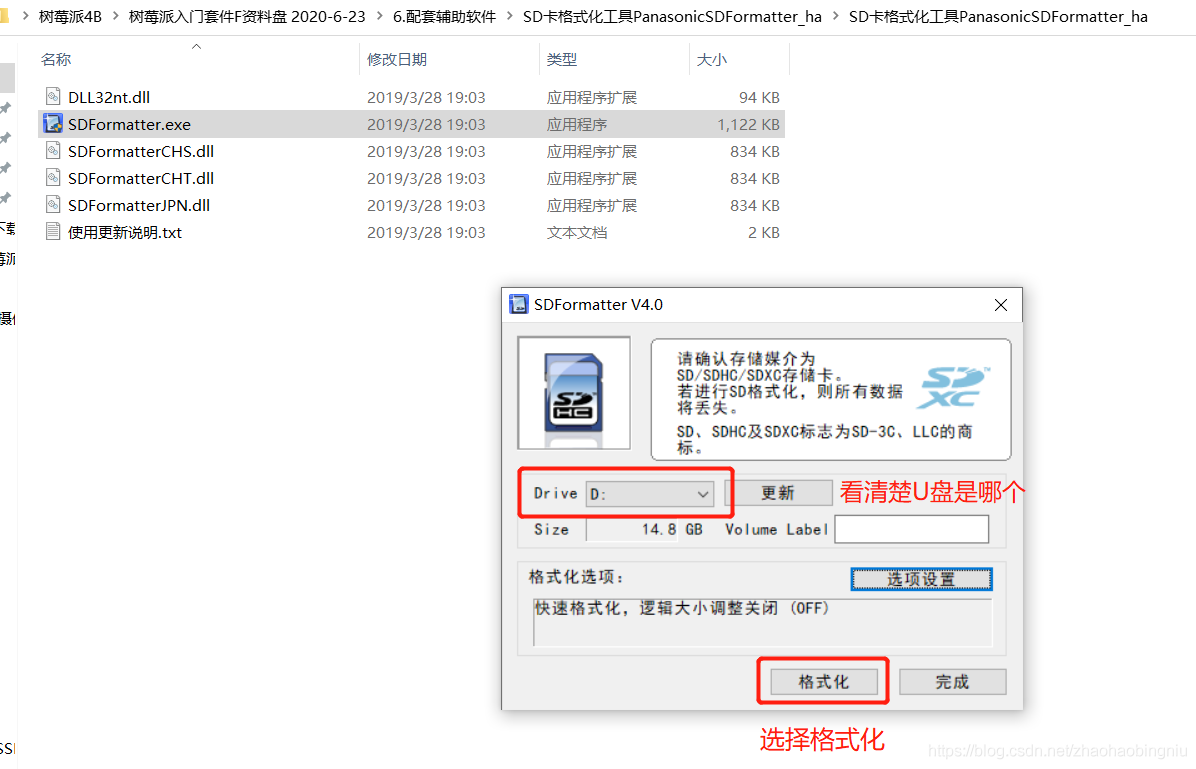Click the 应用程序 type cell
Image resolution: width=1196 pixels, height=769 pixels.
point(577,124)
